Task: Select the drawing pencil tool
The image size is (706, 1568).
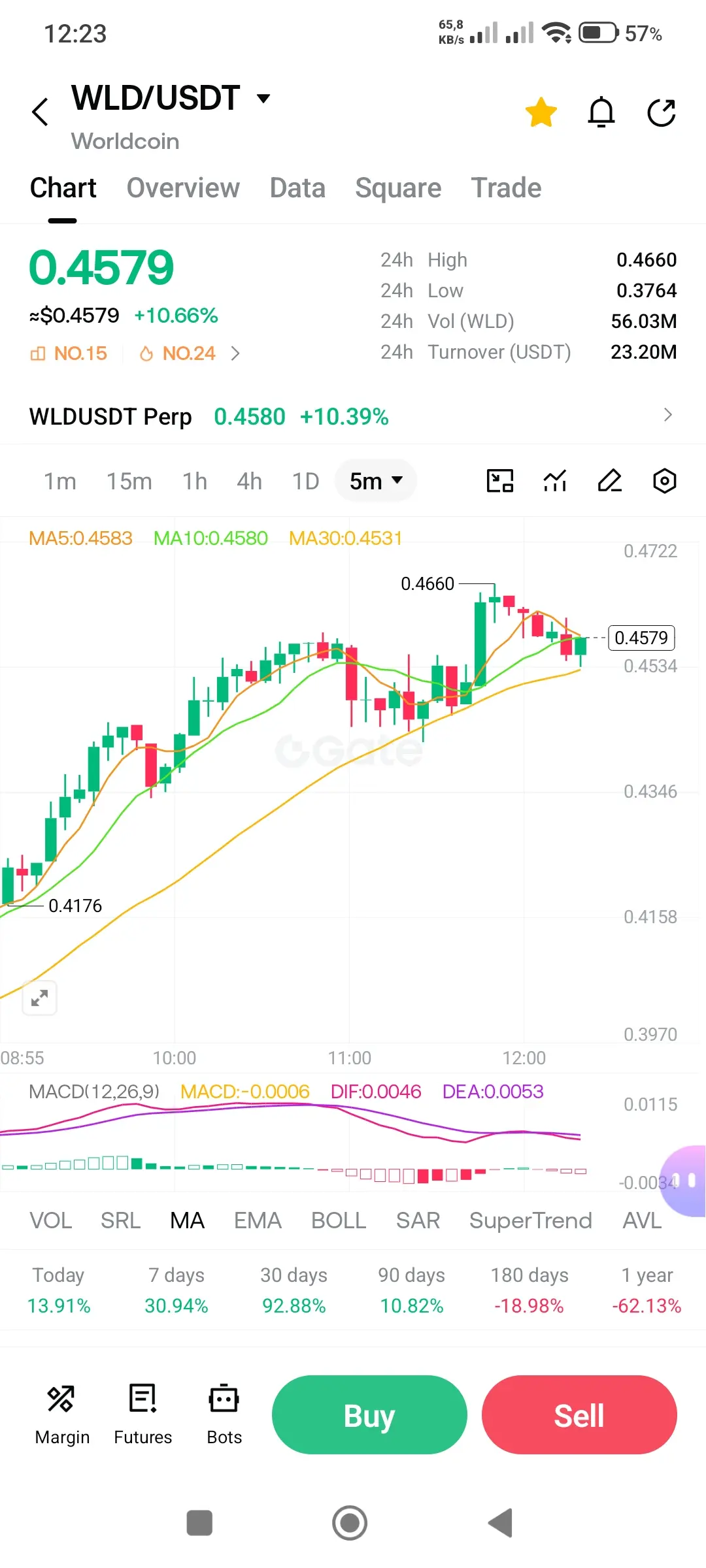Action: [x=609, y=481]
